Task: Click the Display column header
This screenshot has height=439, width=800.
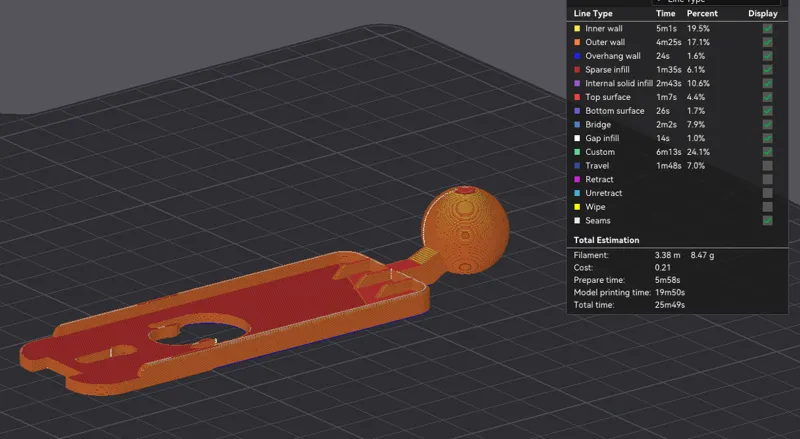Action: click(x=763, y=14)
